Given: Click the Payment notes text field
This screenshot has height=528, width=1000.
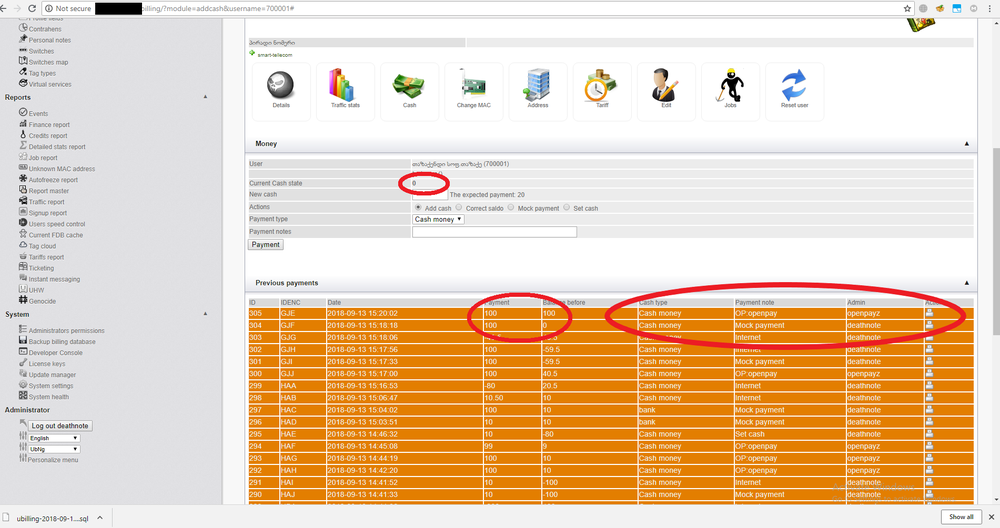Looking at the screenshot, I should [494, 232].
